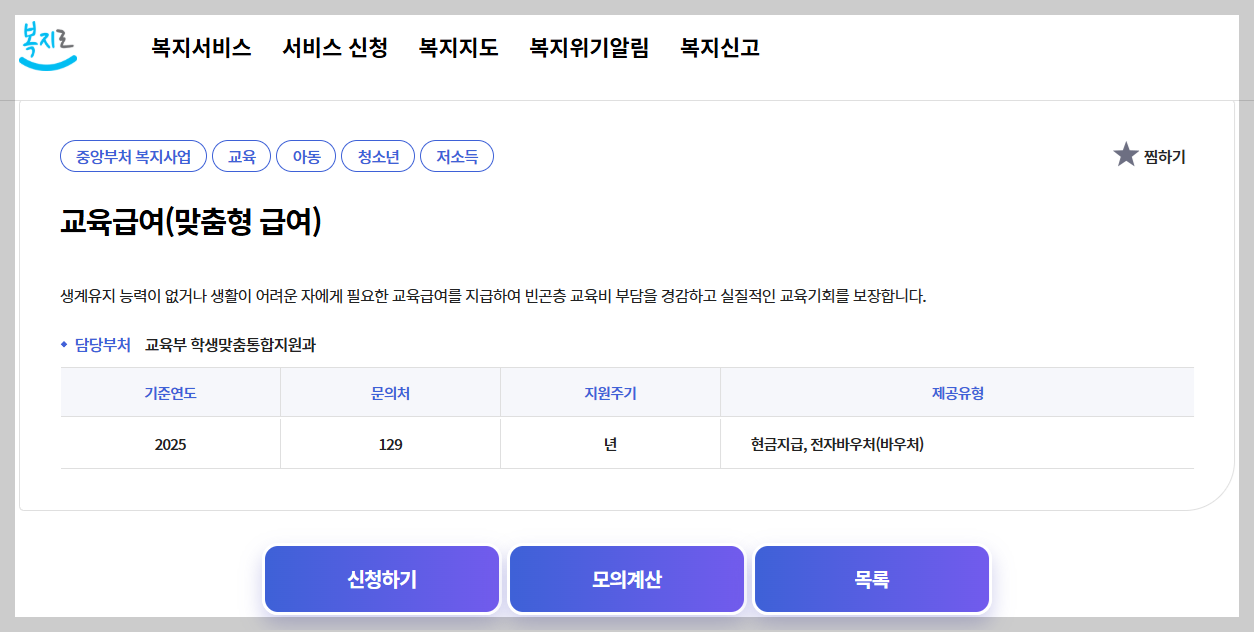Select the 교육 tag chip
The image size is (1254, 632).
pyautogui.click(x=240, y=156)
